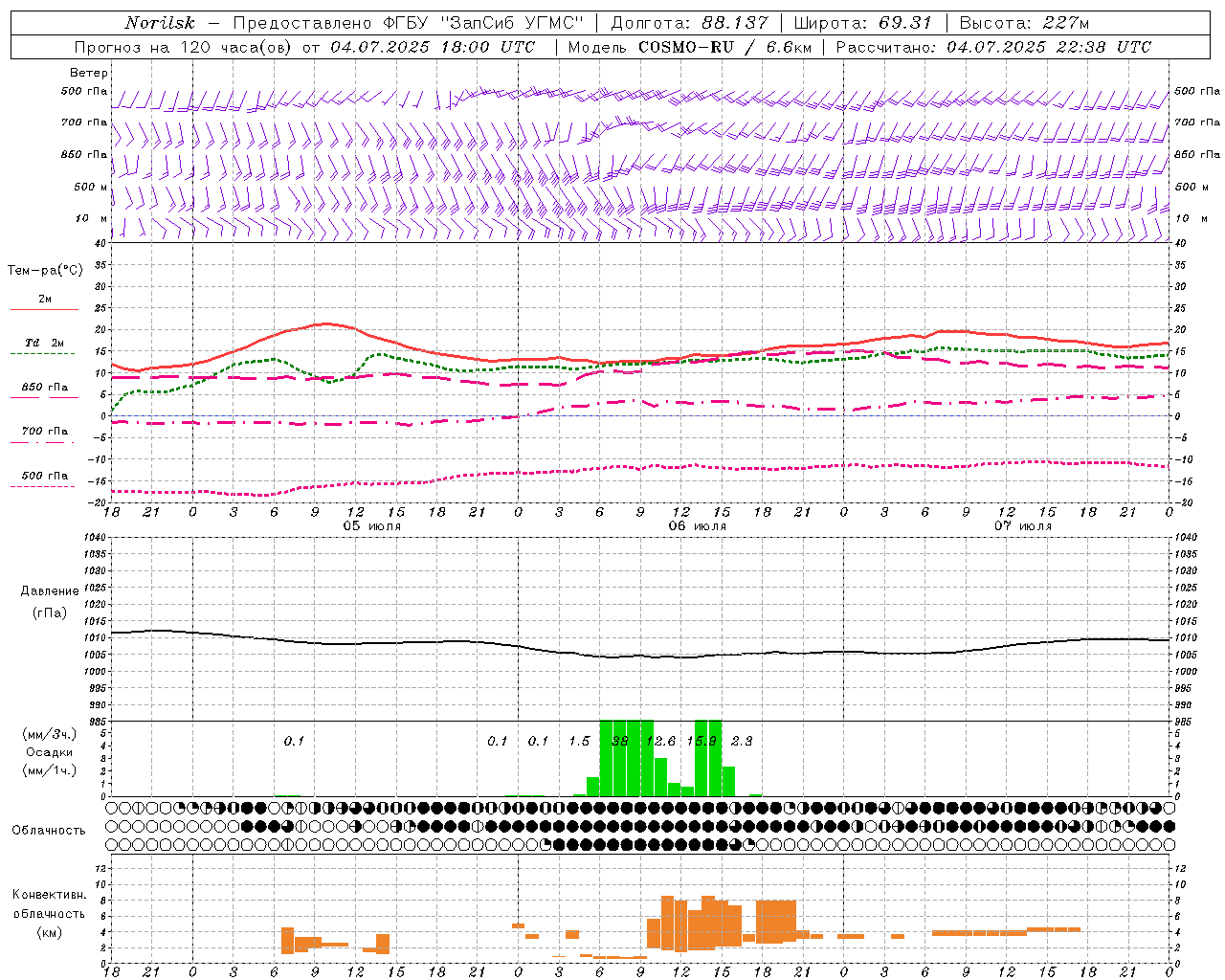Click the computed time 04.07.2025 22:38 UTC

(1049, 47)
